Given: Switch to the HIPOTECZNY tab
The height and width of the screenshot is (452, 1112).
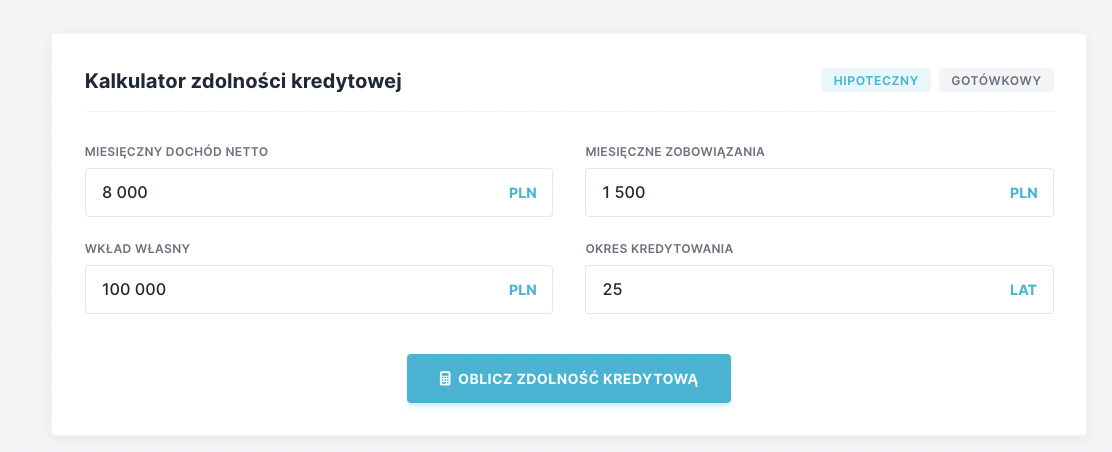Looking at the screenshot, I should click(875, 81).
